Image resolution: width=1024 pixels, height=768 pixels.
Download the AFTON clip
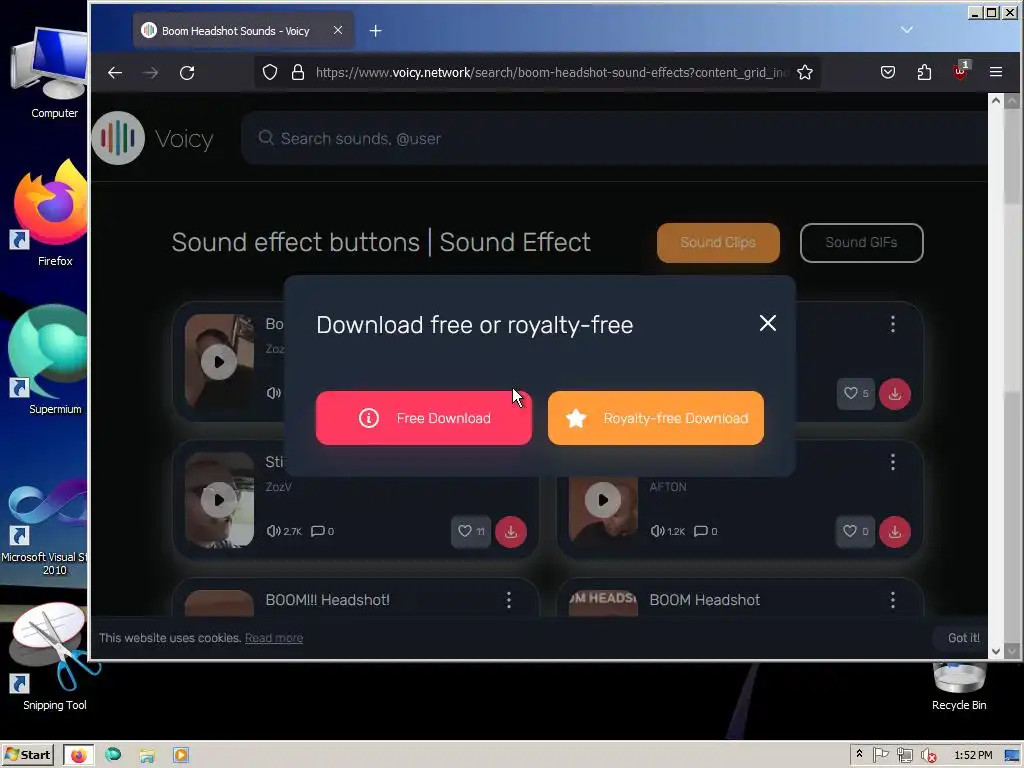(x=895, y=532)
